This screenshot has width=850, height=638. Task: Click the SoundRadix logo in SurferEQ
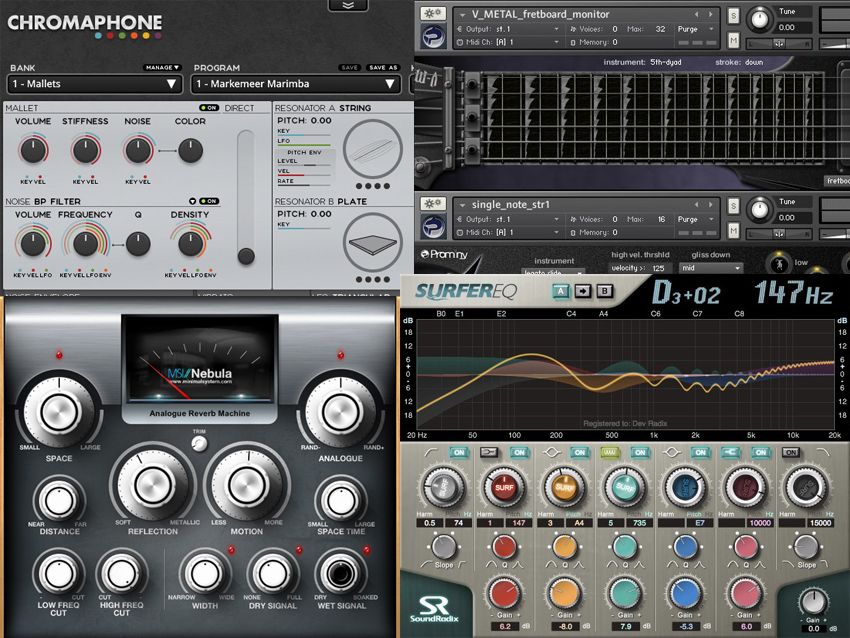pyautogui.click(x=434, y=609)
